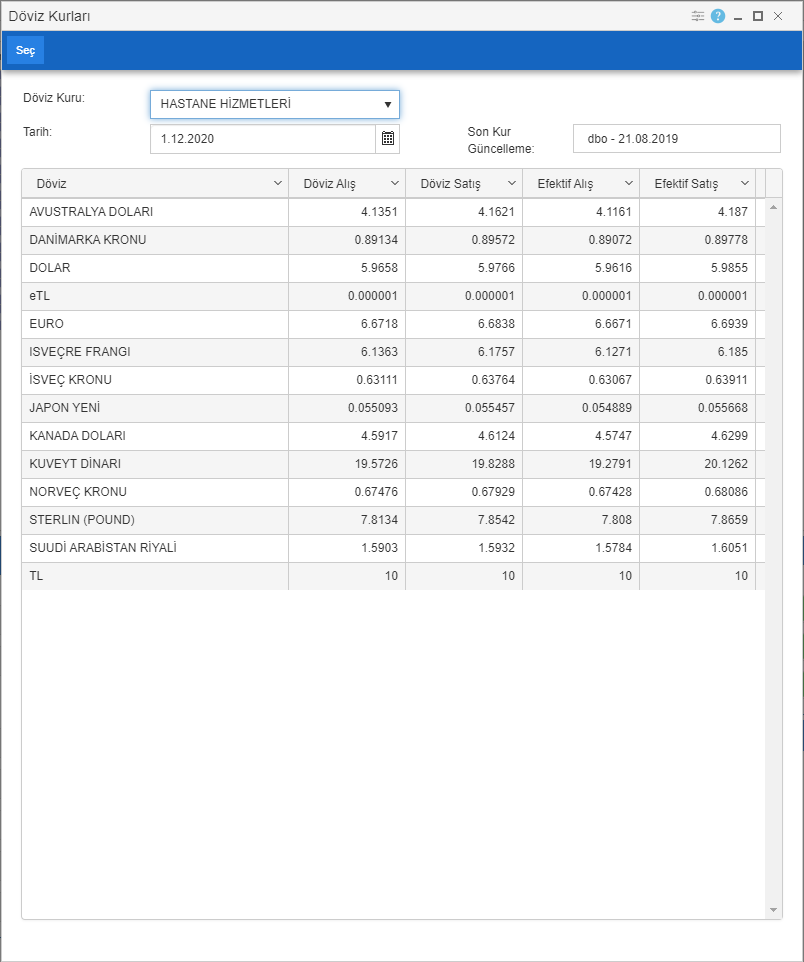804x962 pixels.
Task: Click the Seç button
Action: point(25,50)
